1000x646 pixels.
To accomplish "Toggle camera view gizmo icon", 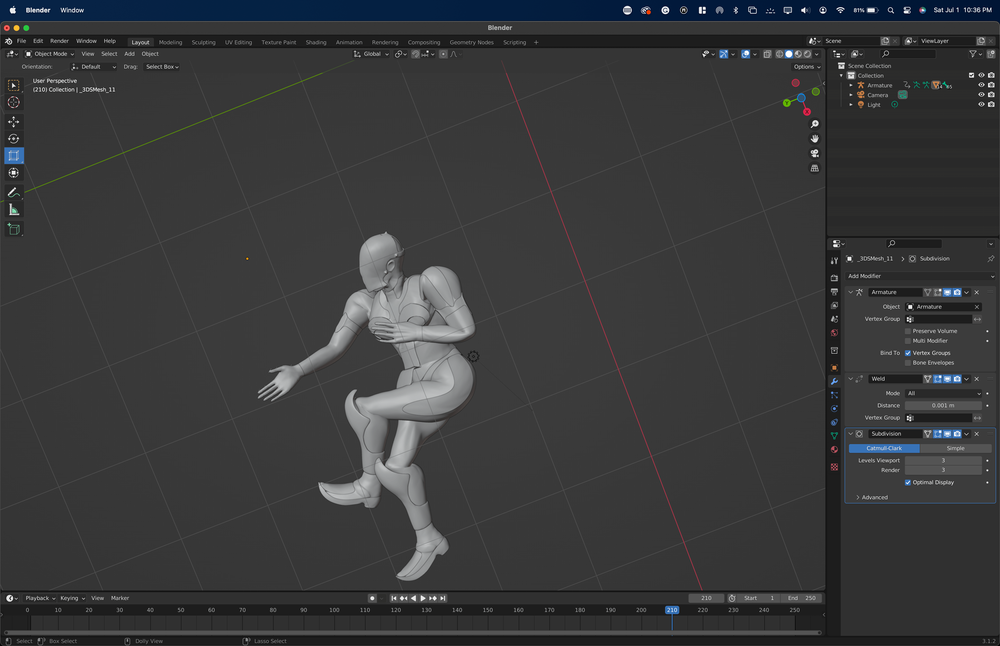I will click(814, 154).
